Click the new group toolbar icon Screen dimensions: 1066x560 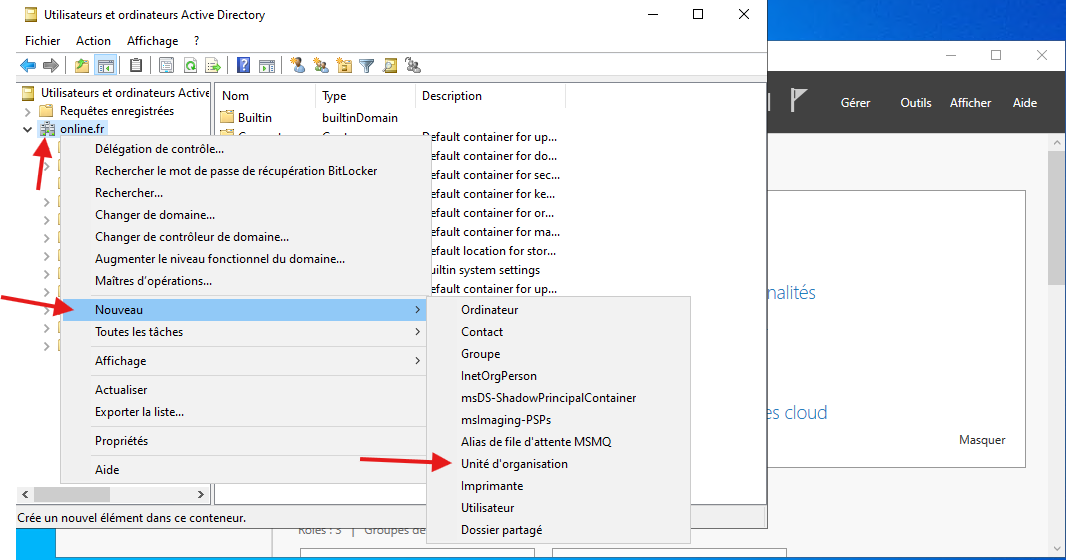pos(321,65)
